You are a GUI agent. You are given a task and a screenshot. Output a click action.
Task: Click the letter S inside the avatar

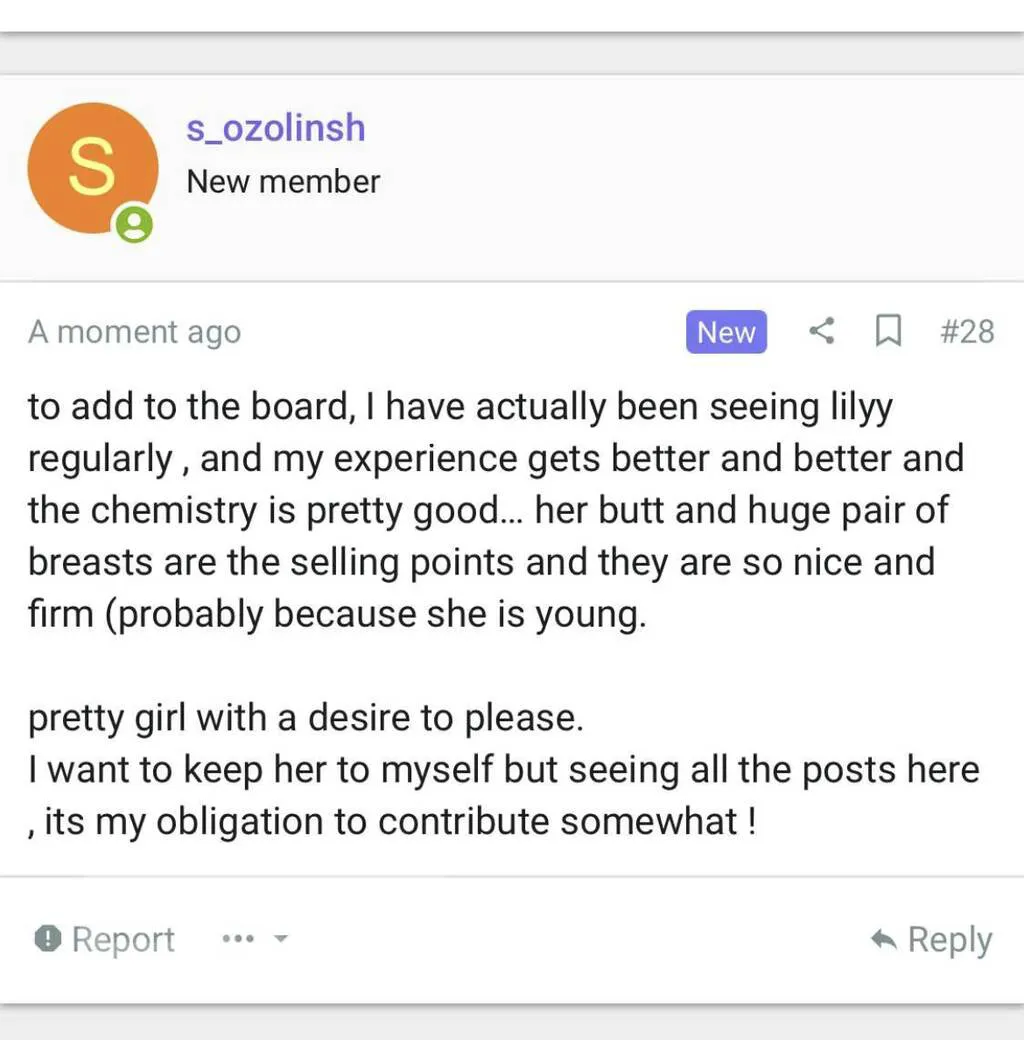(92, 168)
